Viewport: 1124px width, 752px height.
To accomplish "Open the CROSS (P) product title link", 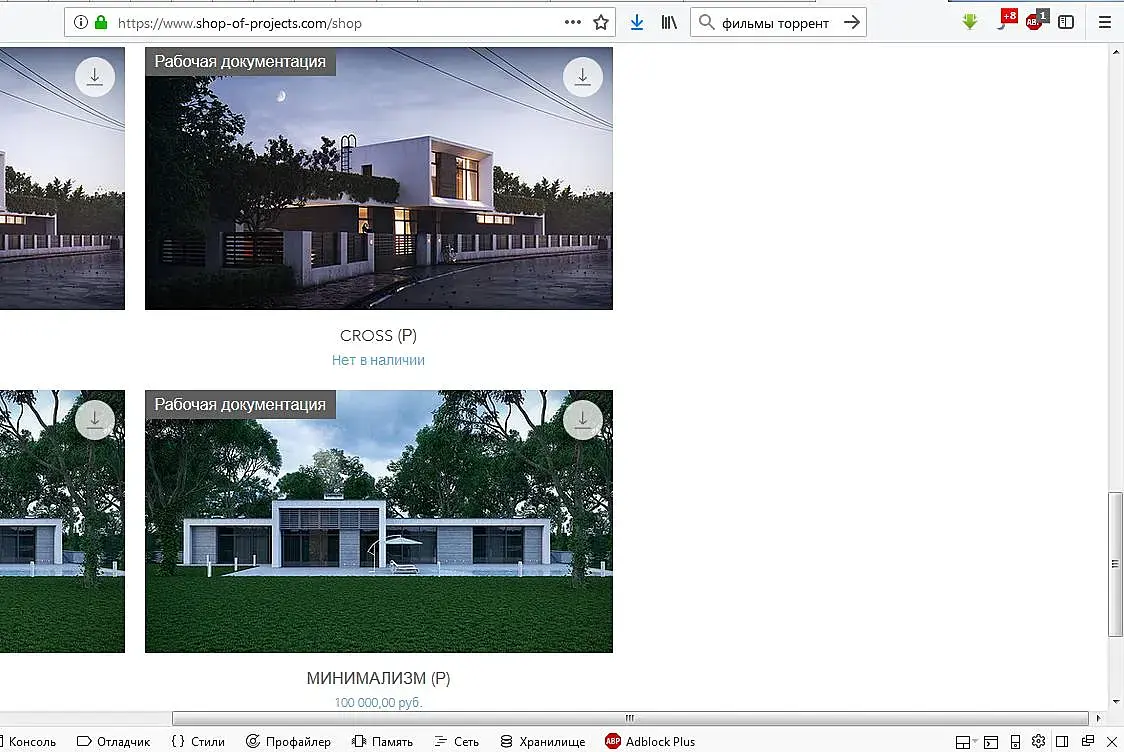I will coord(378,335).
